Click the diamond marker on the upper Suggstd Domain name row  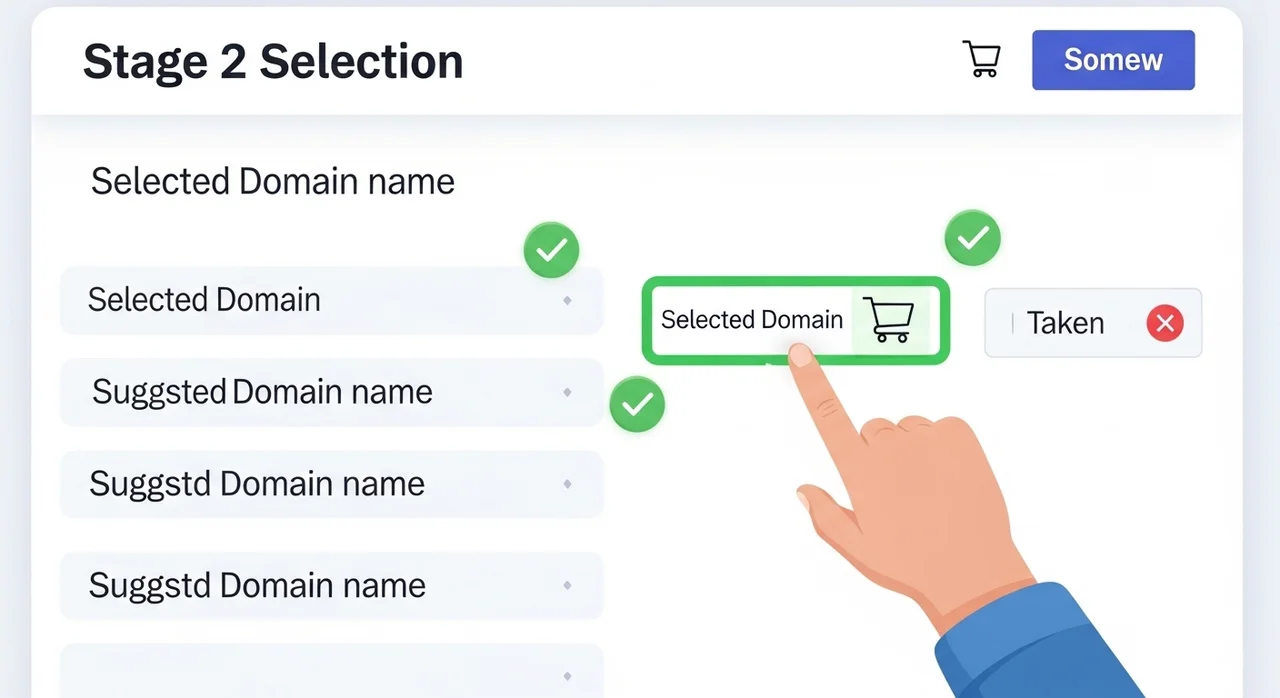pyautogui.click(x=567, y=484)
